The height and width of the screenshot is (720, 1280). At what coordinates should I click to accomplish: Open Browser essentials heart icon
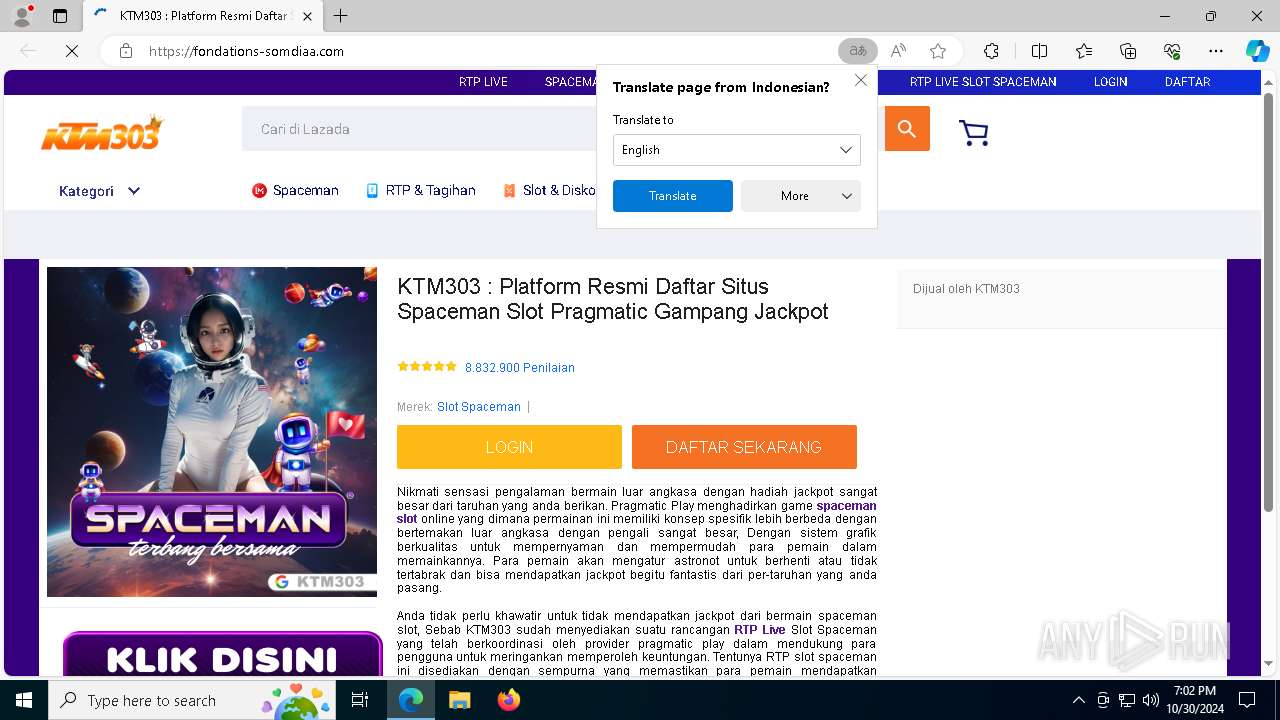point(1172,51)
